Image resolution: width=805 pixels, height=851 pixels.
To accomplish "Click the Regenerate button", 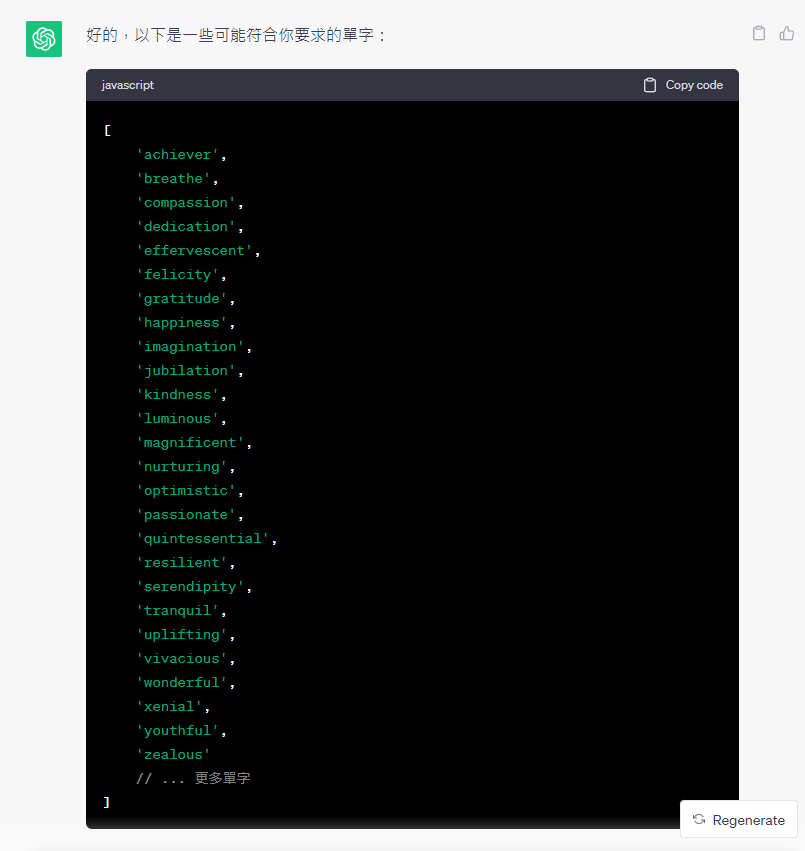I will click(x=738, y=820).
